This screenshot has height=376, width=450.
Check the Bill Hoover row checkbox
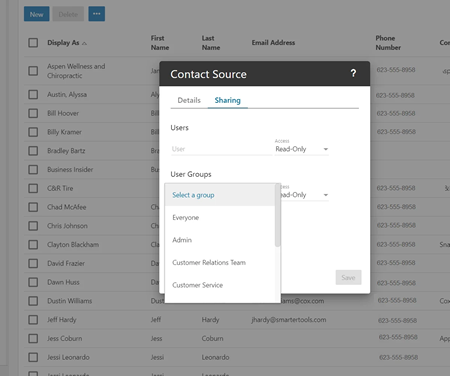(x=33, y=113)
